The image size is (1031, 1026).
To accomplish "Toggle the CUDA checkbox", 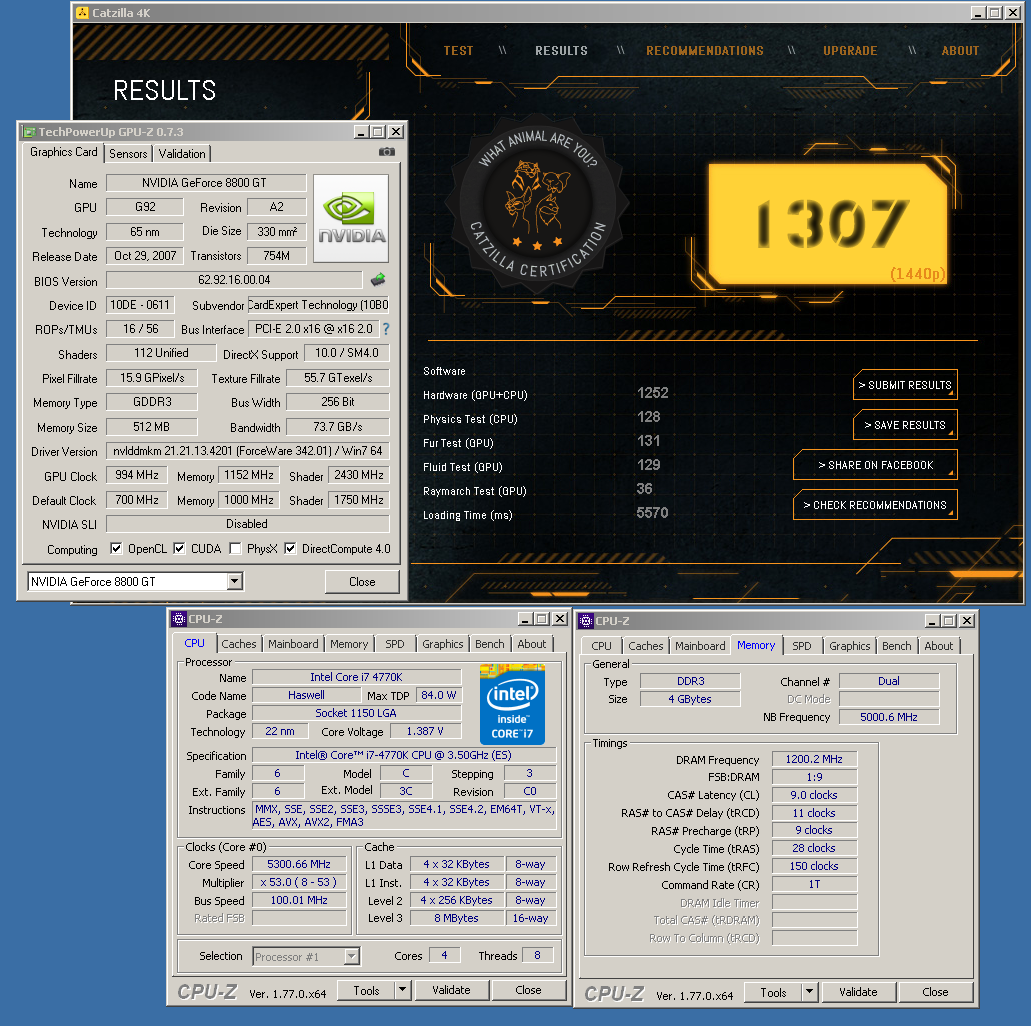I will [179, 549].
